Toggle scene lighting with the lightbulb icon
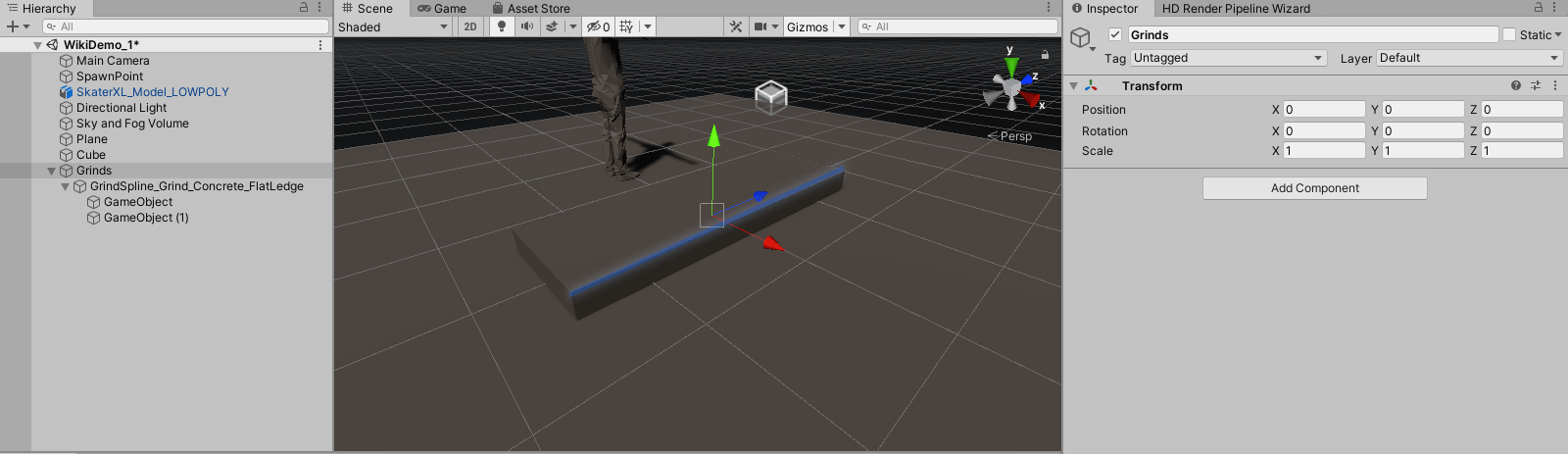 502,26
